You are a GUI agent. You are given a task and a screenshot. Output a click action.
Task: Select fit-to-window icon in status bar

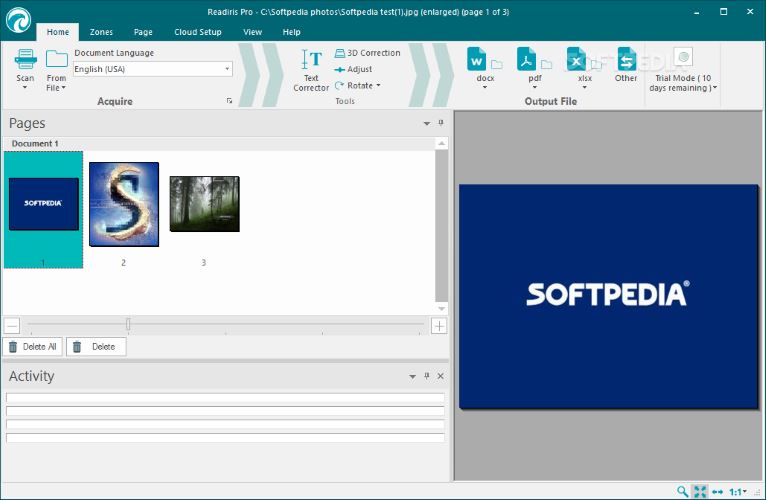tap(700, 491)
